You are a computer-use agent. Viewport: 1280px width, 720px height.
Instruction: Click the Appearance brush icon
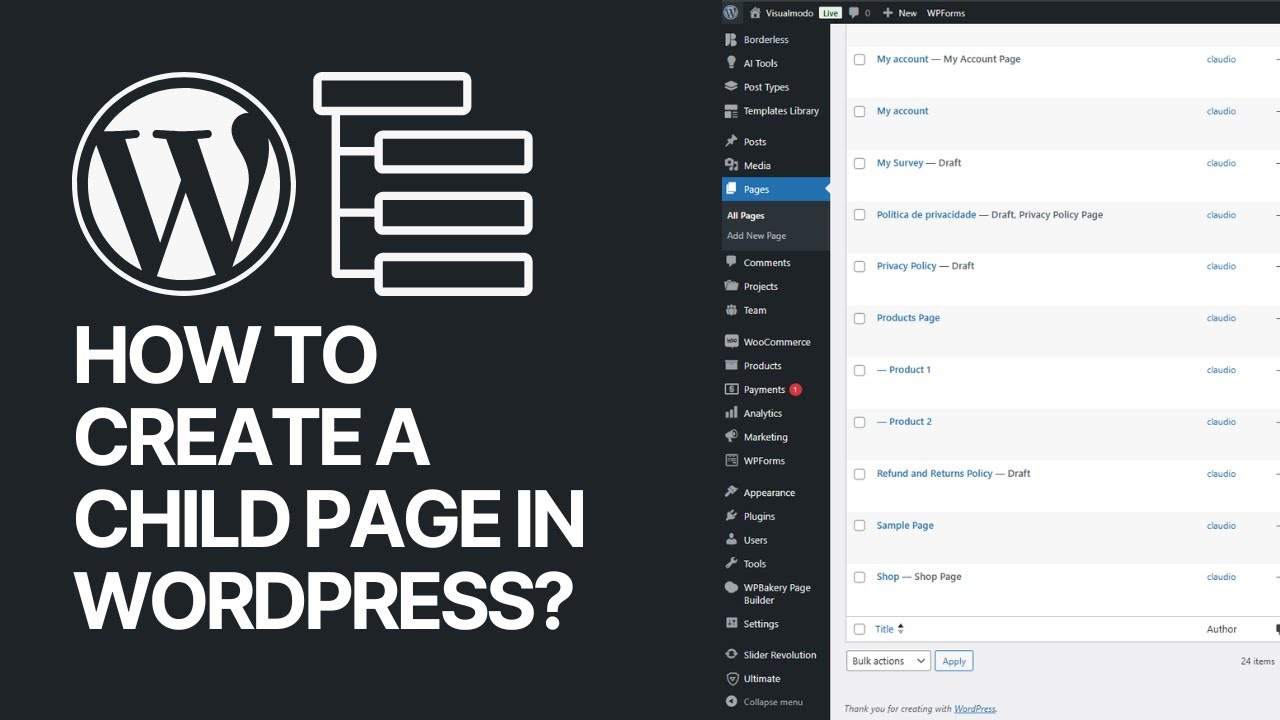click(731, 492)
